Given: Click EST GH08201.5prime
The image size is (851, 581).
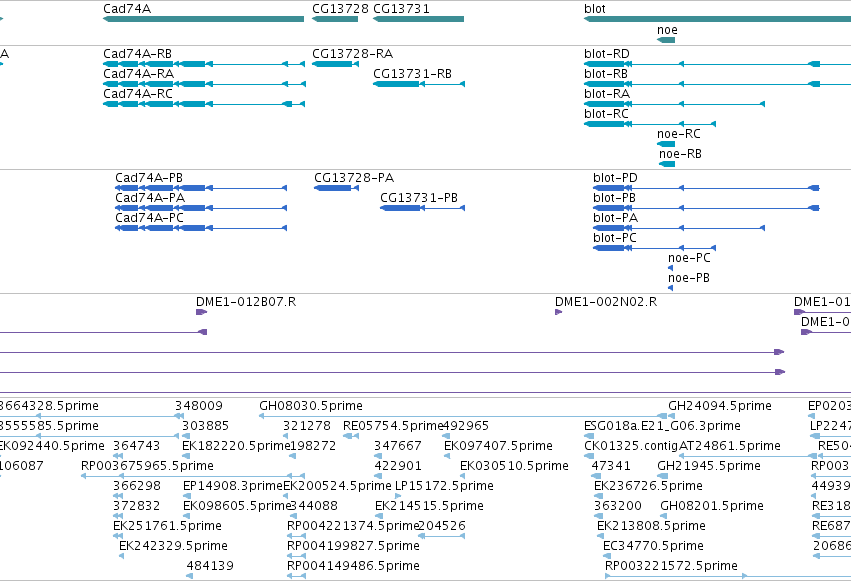Looking at the screenshot, I should (664, 516).
